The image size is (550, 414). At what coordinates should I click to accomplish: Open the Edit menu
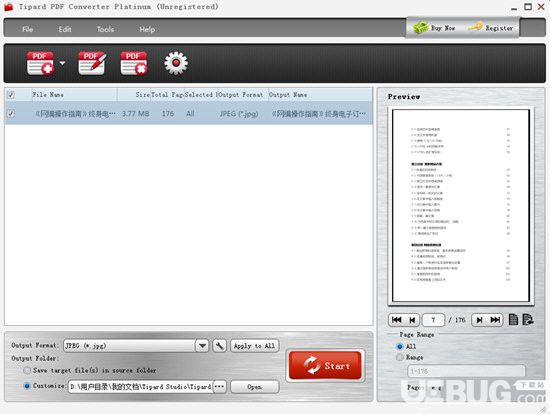(x=65, y=29)
